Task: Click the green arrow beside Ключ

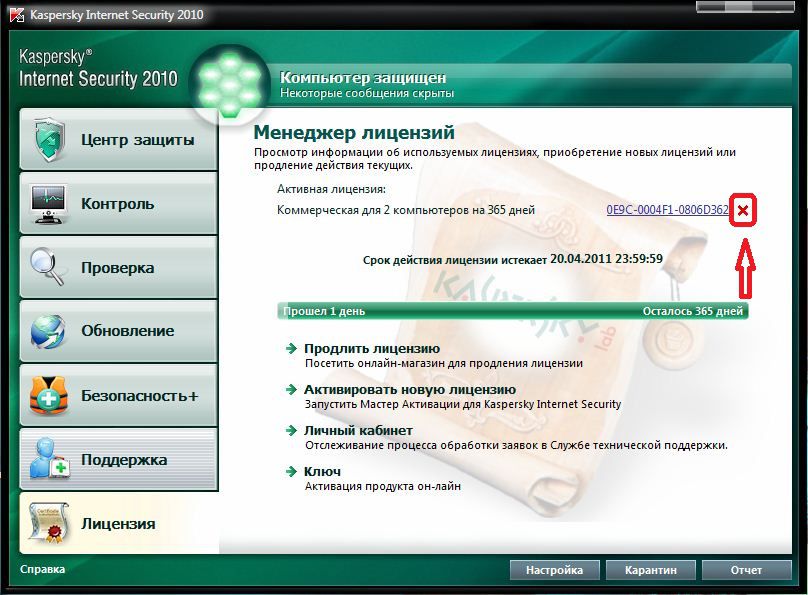Action: point(292,471)
